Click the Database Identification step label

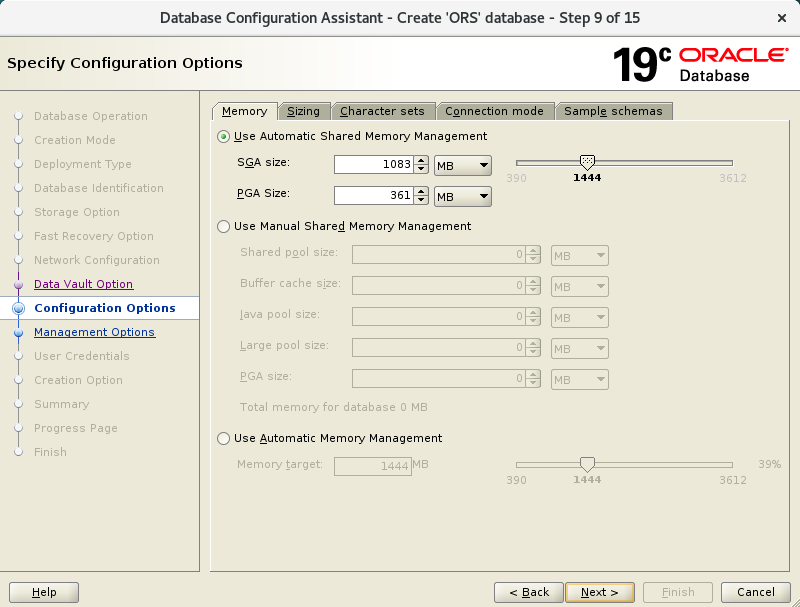click(99, 188)
